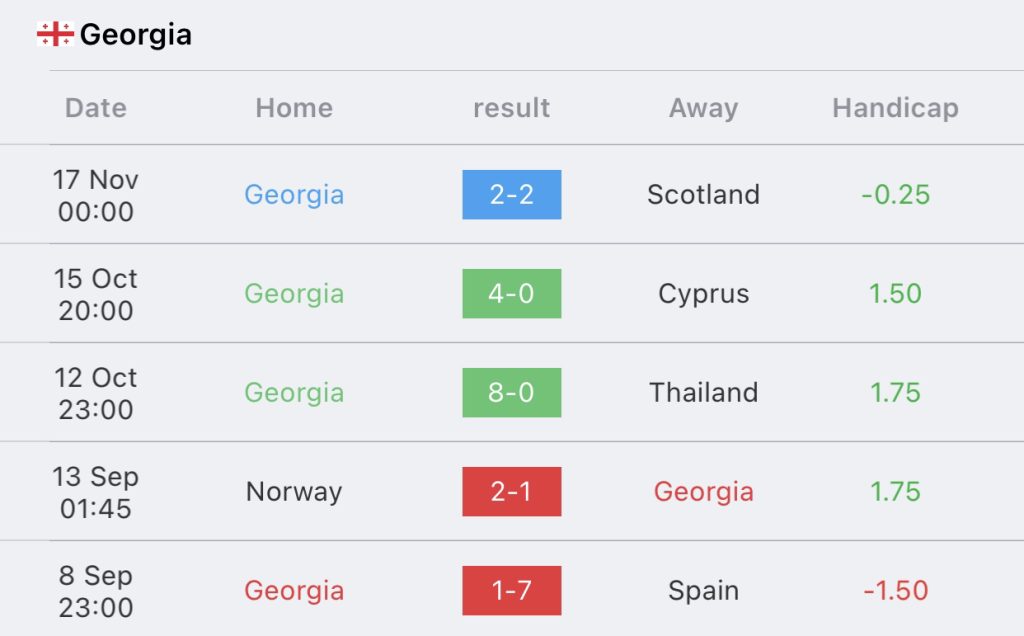Click the Spain team name
This screenshot has height=636, width=1024.
tap(703, 592)
